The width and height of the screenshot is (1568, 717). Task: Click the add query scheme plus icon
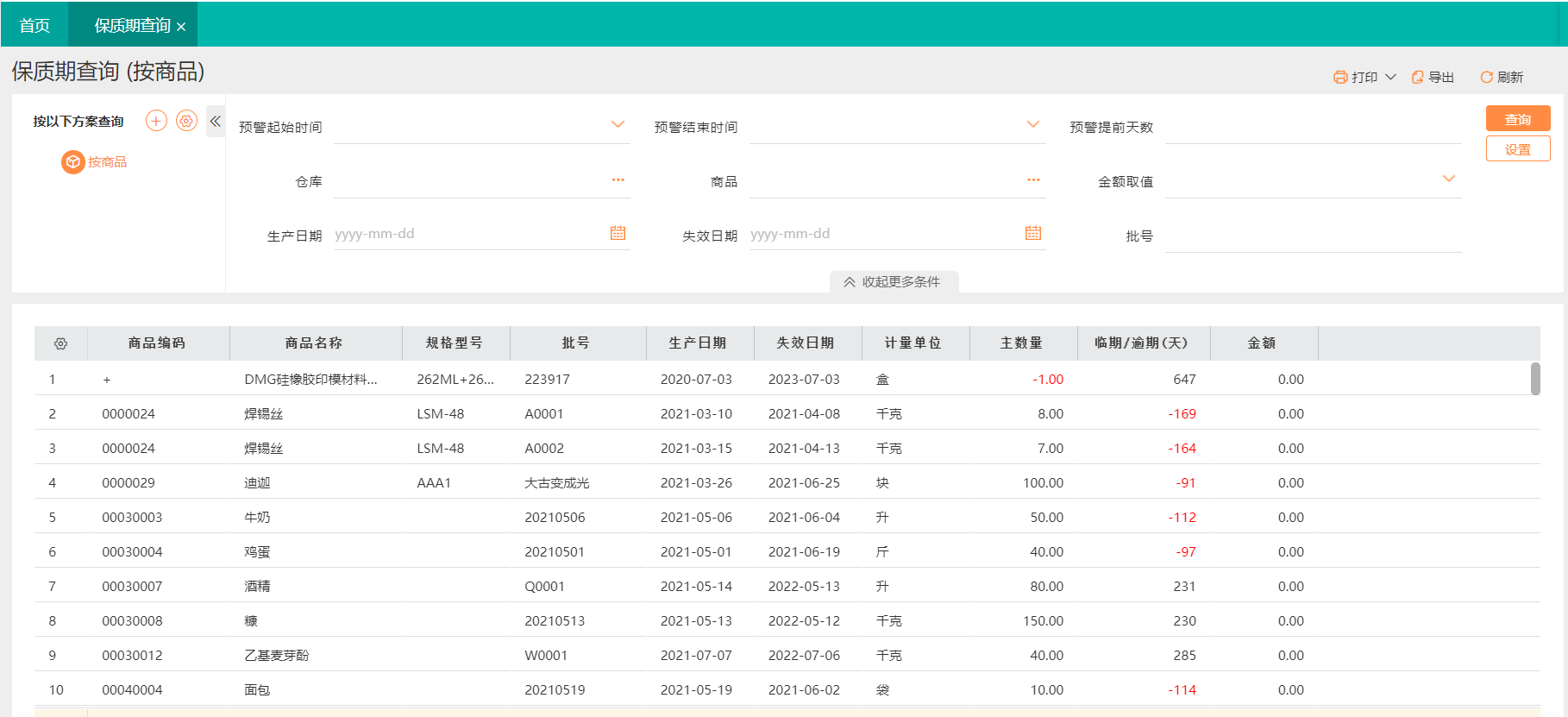[x=156, y=121]
